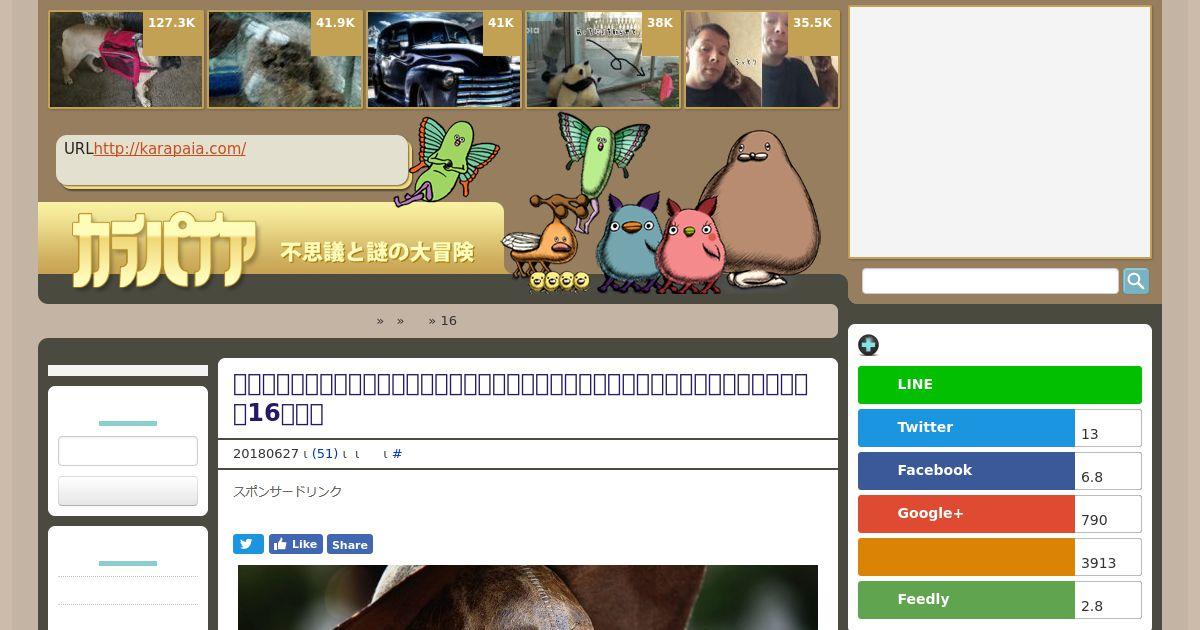Subscribe with the green Feedly bar
The height and width of the screenshot is (630, 1200).
click(966, 600)
